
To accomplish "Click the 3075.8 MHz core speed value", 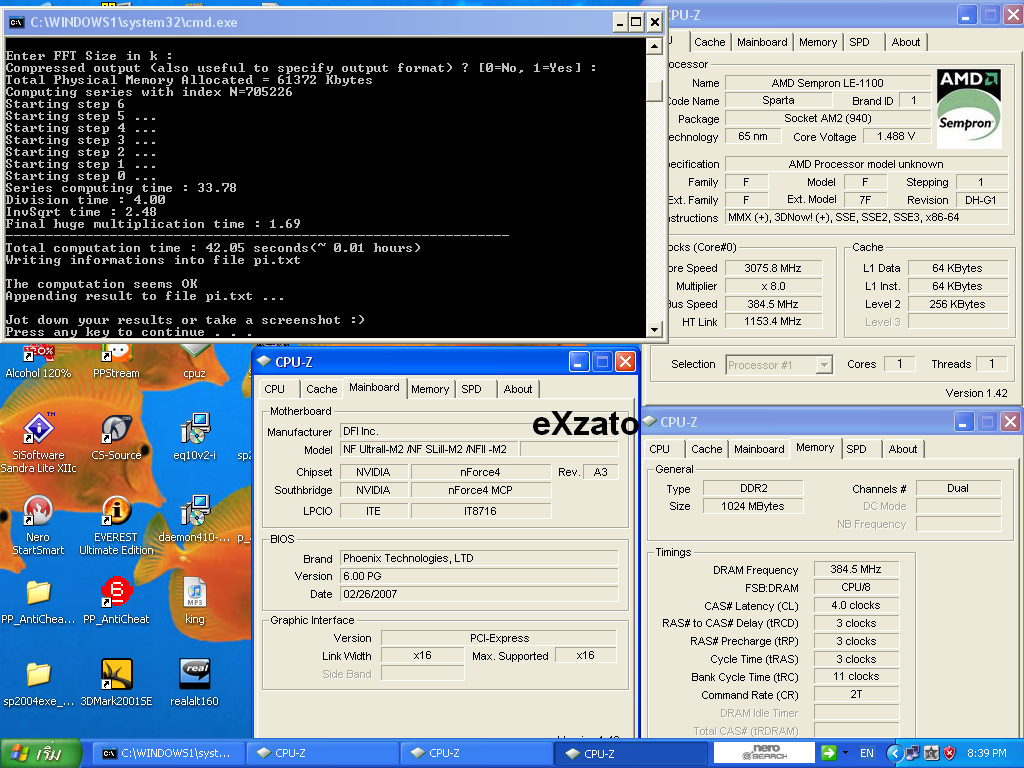I will tap(773, 268).
